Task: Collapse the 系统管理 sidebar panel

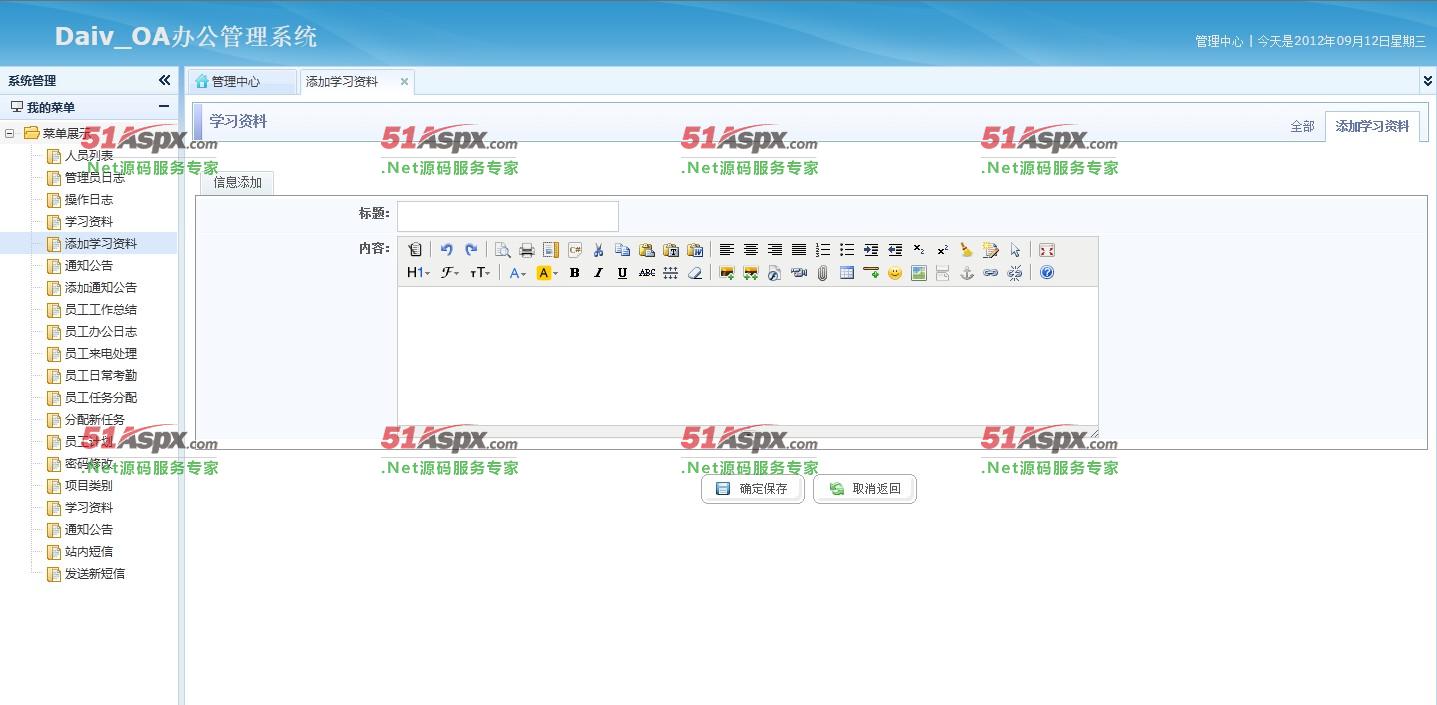Action: pos(164,80)
